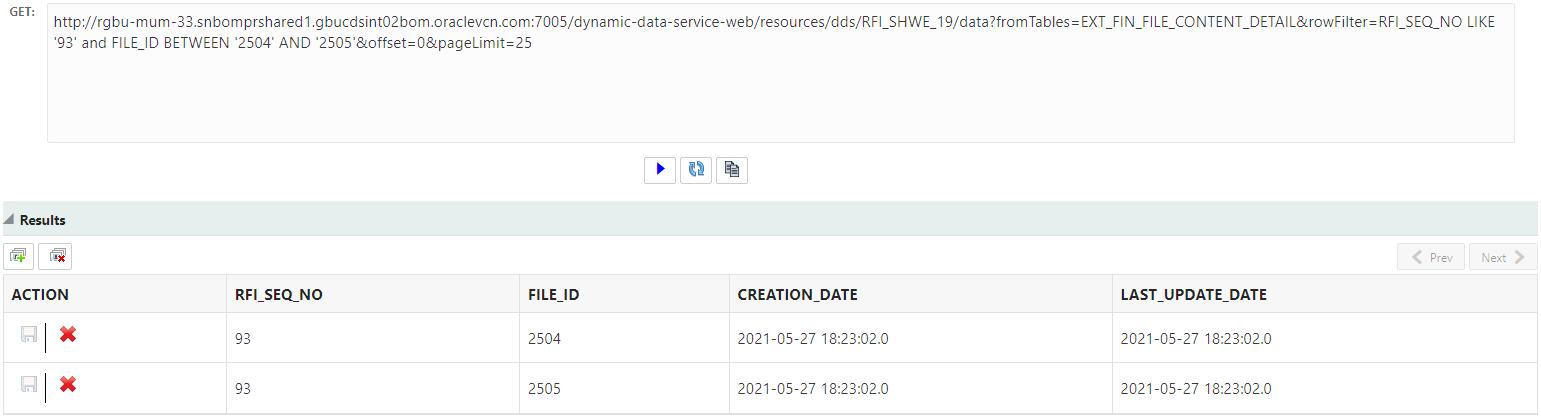This screenshot has height=417, width=1541.
Task: Click inside the GET URL text area
Action: (x=780, y=73)
